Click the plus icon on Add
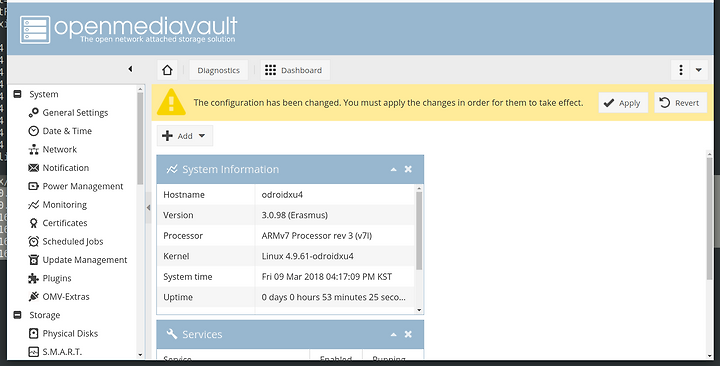This screenshot has width=720, height=366. coord(168,135)
